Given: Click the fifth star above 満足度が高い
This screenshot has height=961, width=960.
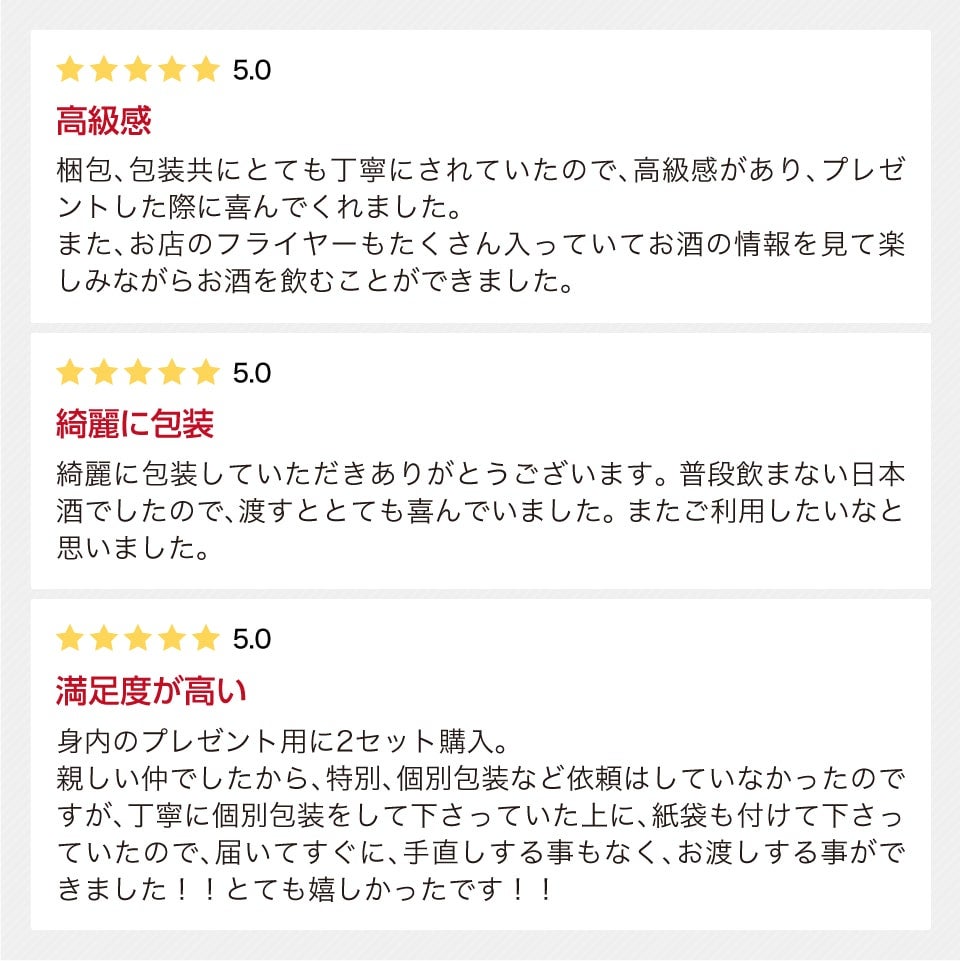Looking at the screenshot, I should (x=205, y=638).
